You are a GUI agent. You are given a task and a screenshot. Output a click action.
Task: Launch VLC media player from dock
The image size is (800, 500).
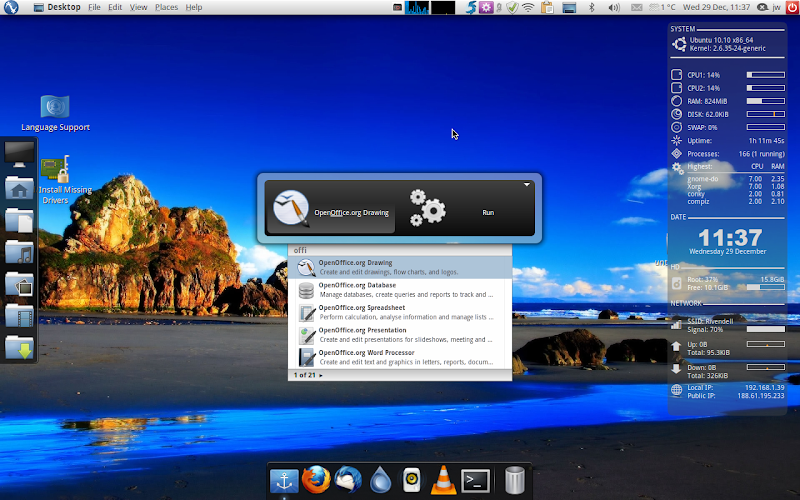[x=443, y=481]
